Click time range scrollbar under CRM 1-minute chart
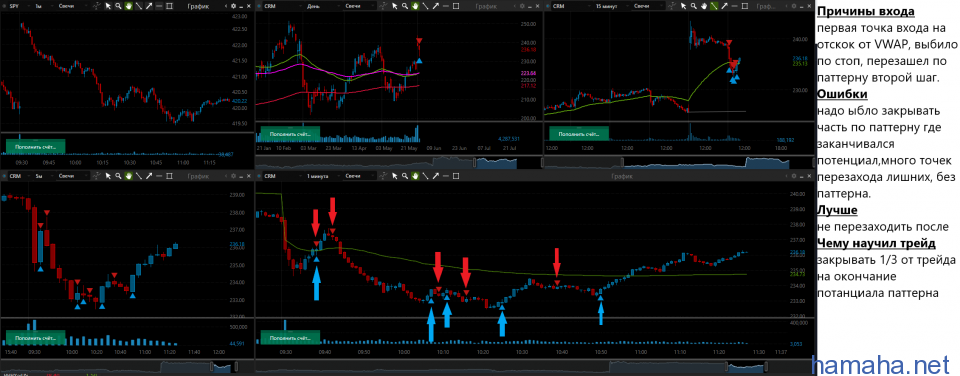 pos(534,366)
